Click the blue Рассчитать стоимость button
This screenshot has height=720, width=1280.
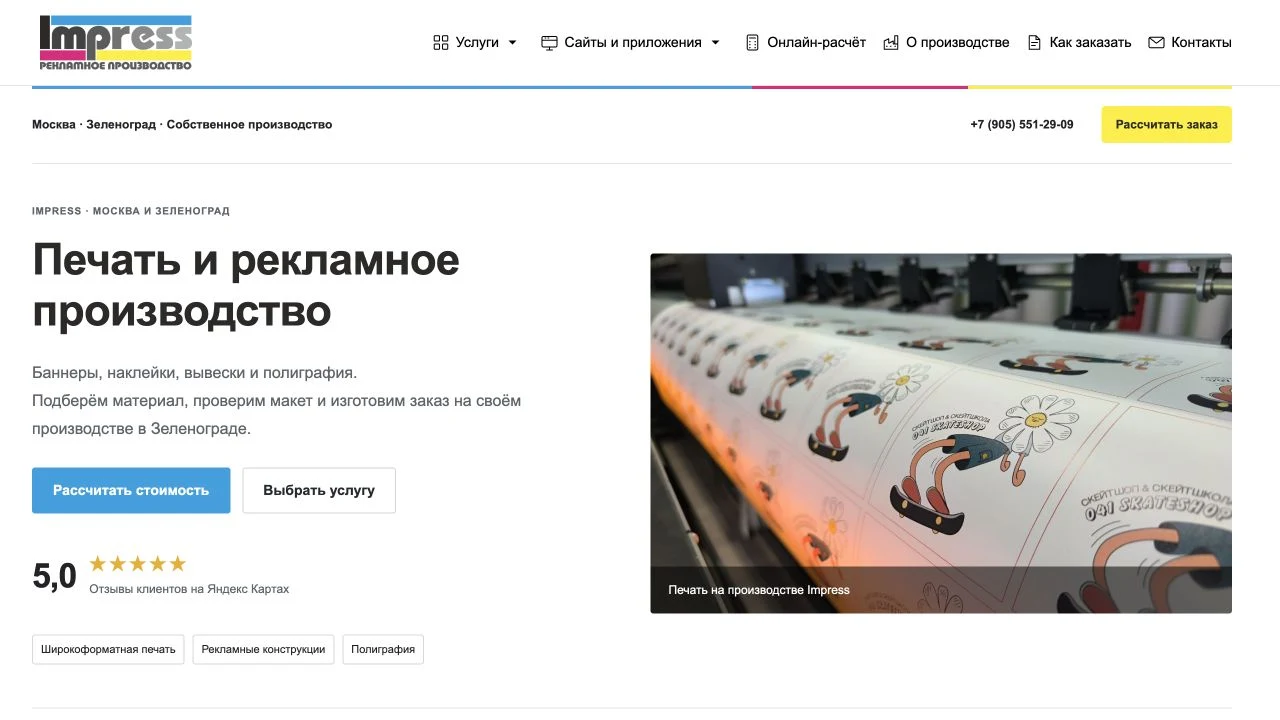pos(131,491)
